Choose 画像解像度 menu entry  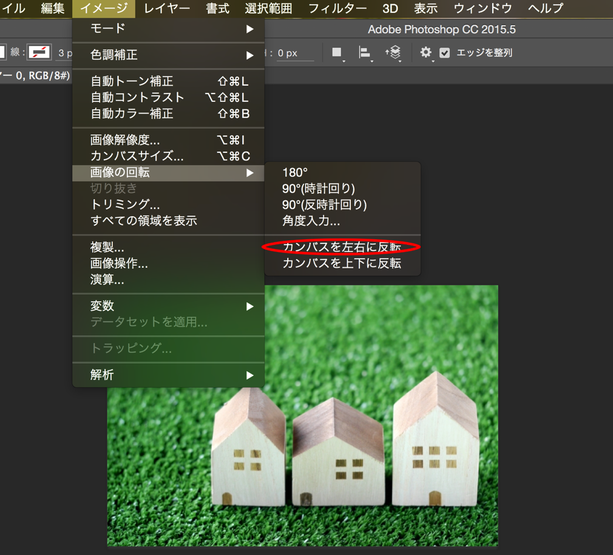click(x=168, y=140)
